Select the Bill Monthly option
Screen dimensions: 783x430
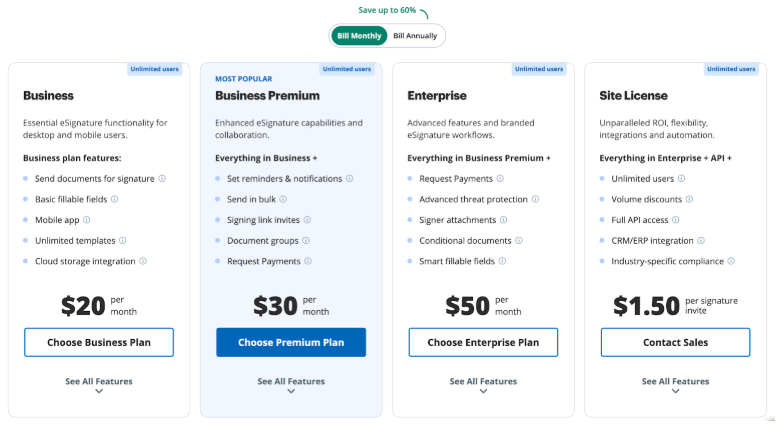[x=359, y=36]
